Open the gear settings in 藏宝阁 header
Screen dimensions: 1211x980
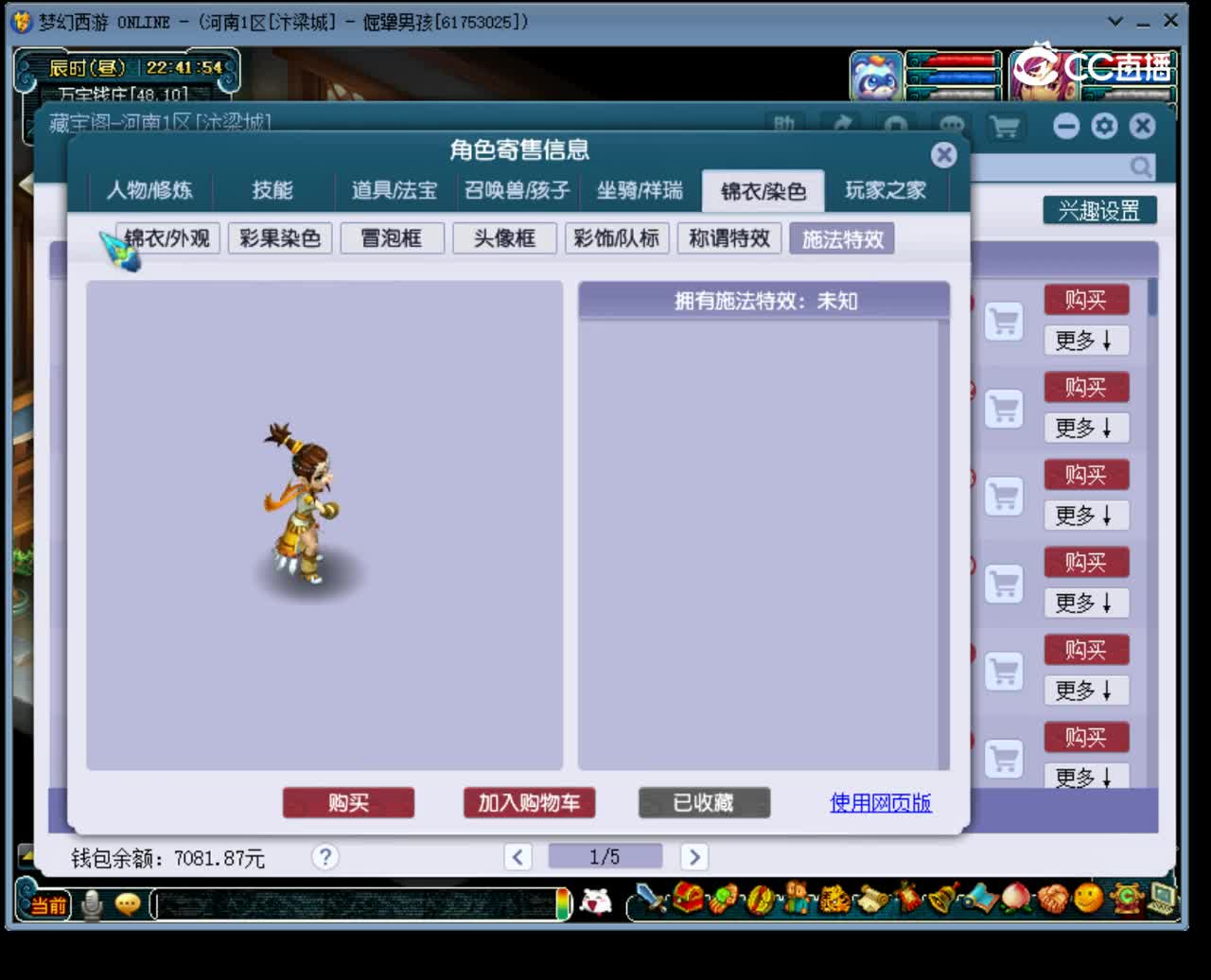pyautogui.click(x=1104, y=126)
